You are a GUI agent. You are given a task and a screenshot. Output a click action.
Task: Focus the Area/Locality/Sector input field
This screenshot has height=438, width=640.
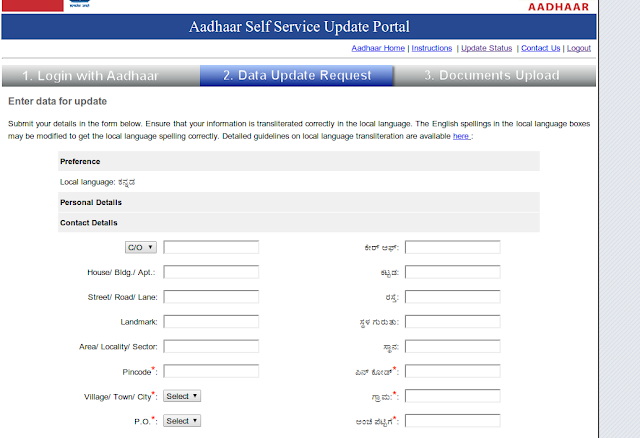pyautogui.click(x=211, y=347)
